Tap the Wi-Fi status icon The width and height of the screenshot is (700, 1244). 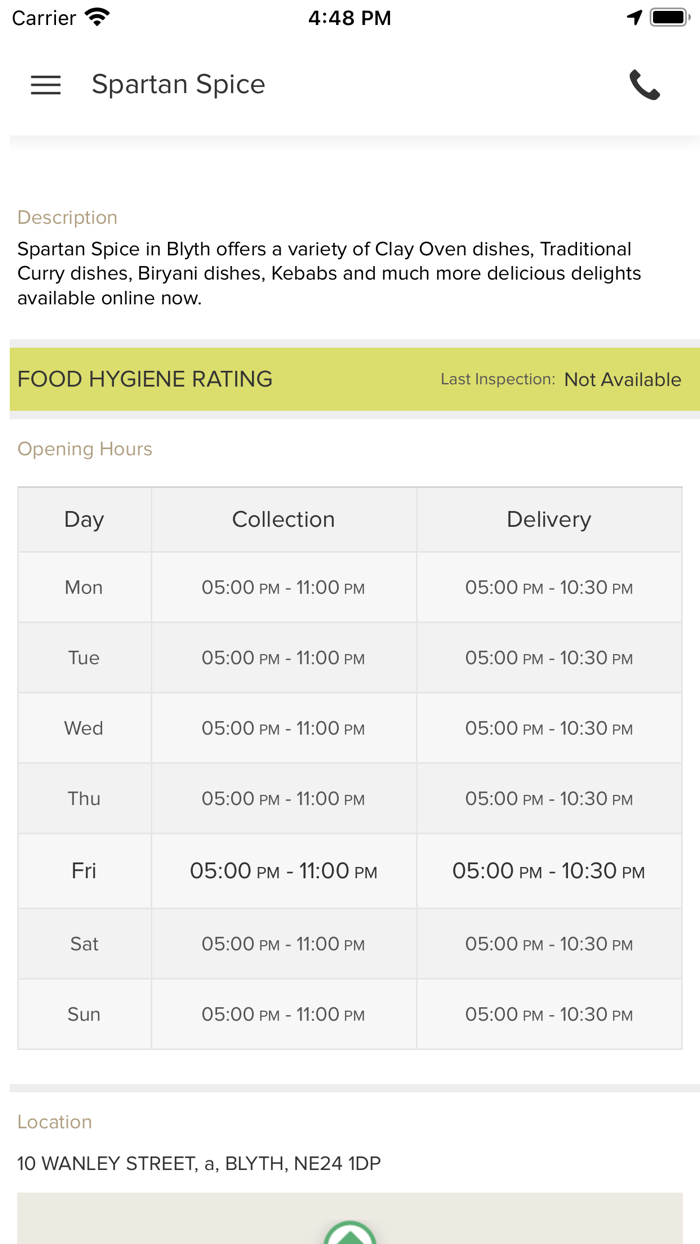[97, 18]
